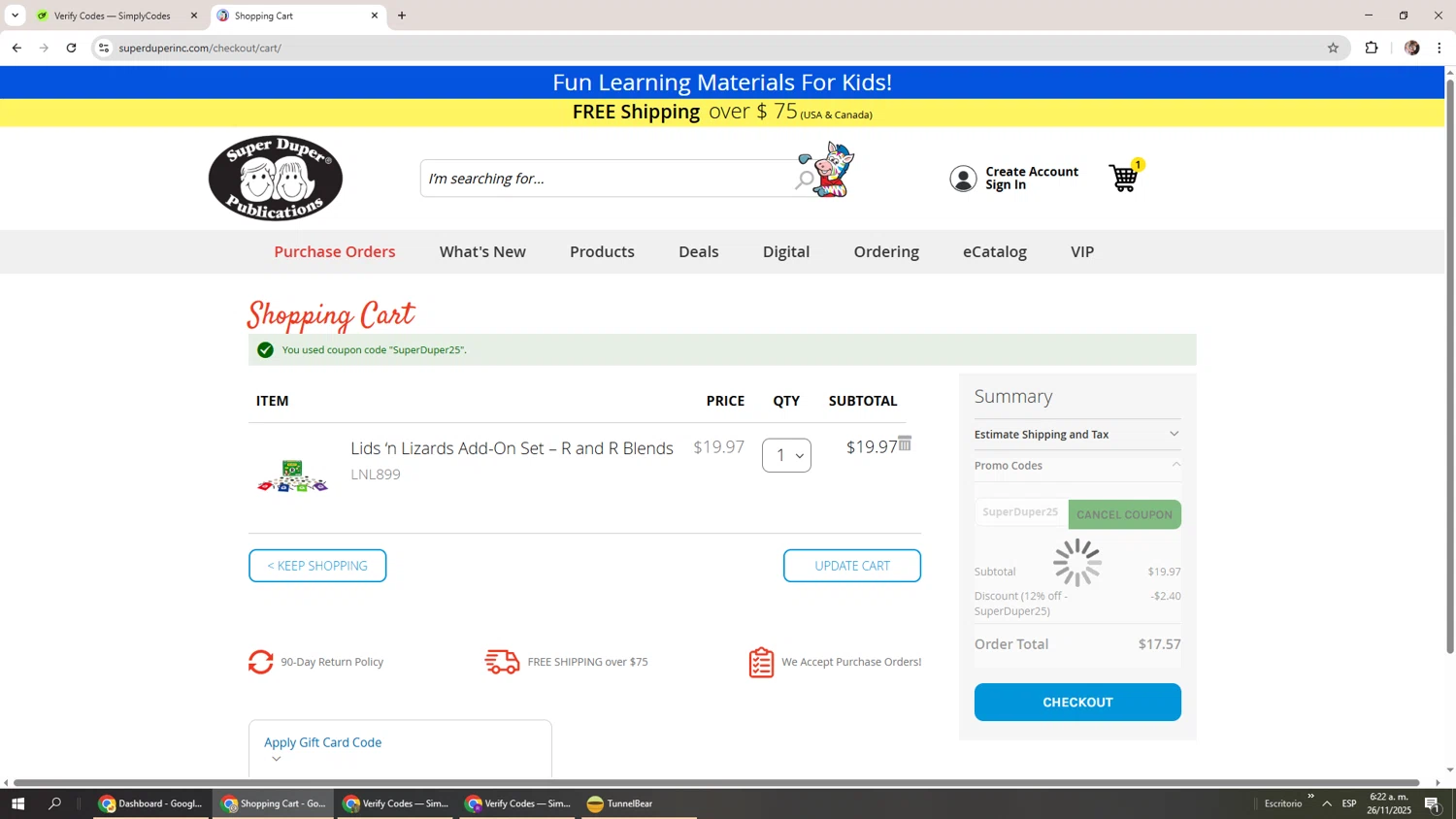Click the browser address bar URL

(200, 48)
